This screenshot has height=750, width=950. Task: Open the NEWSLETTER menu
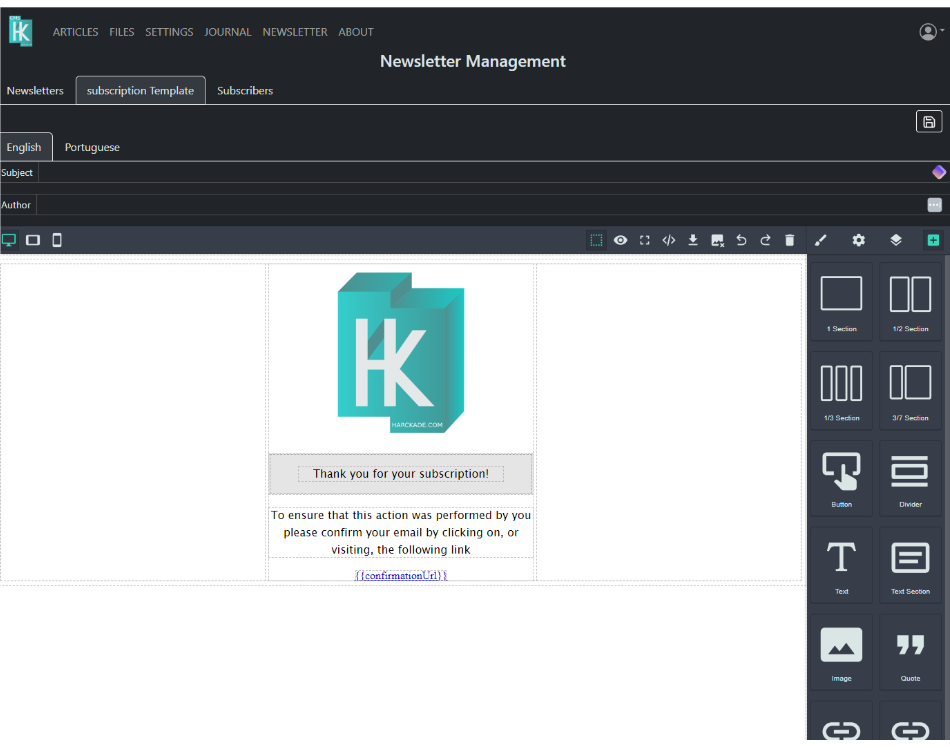click(x=295, y=32)
